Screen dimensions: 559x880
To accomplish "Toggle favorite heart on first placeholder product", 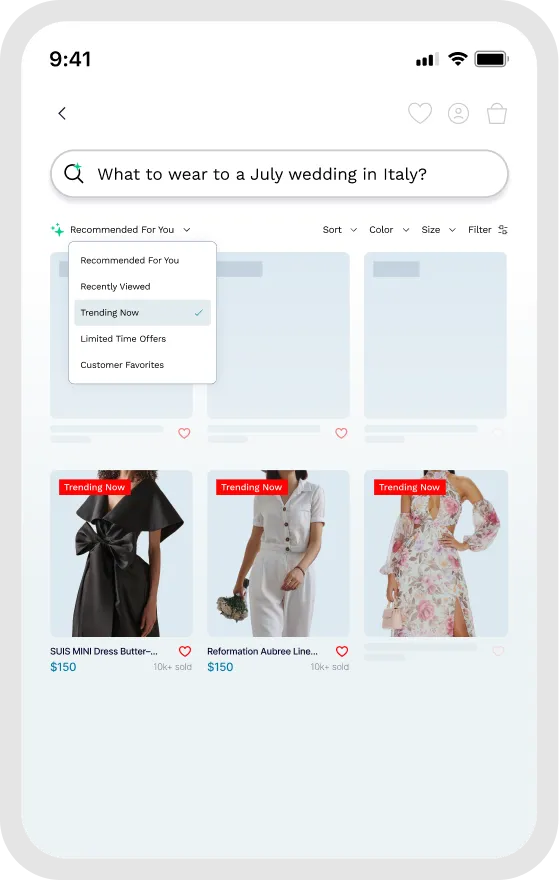I will (184, 433).
